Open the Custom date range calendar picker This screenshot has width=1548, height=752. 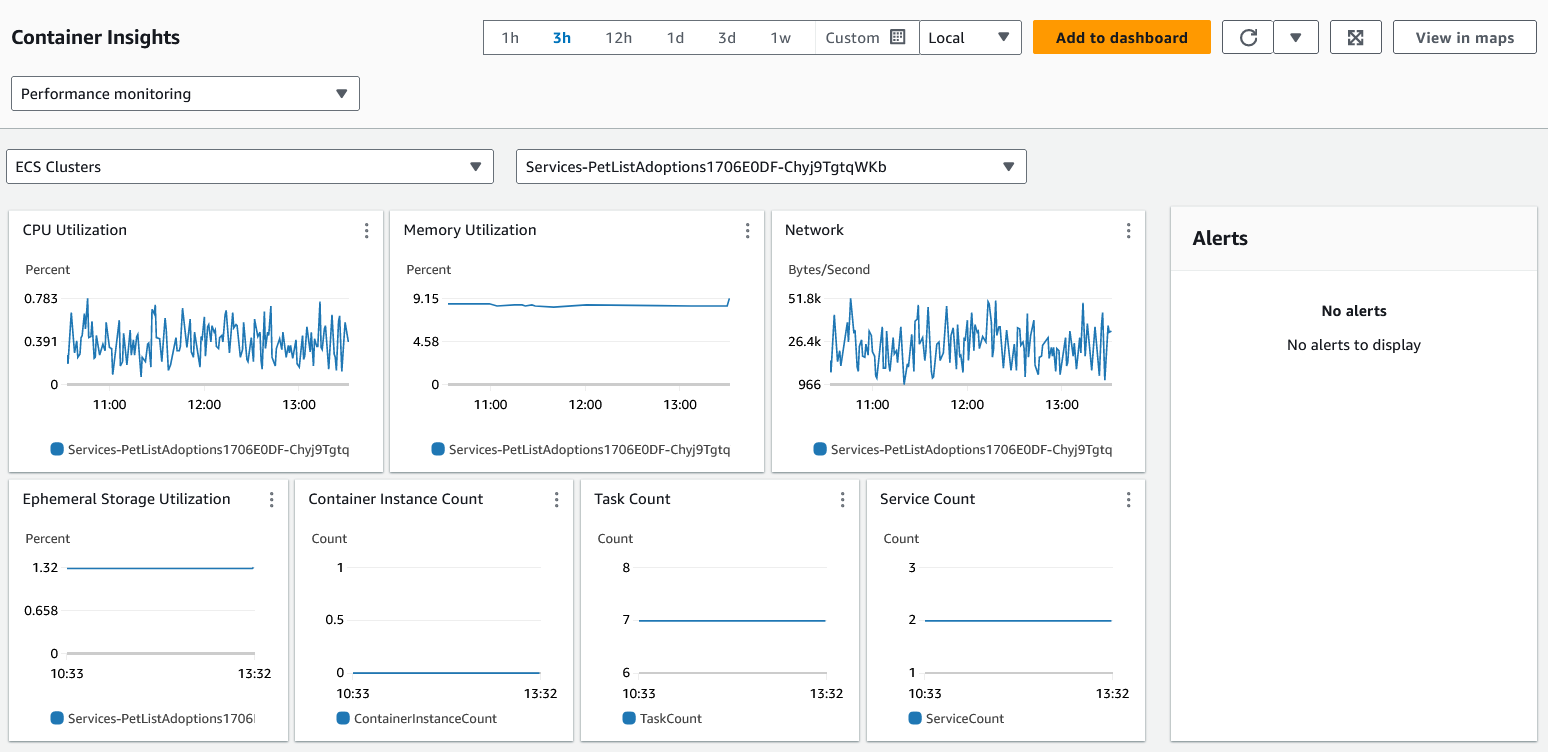click(899, 37)
